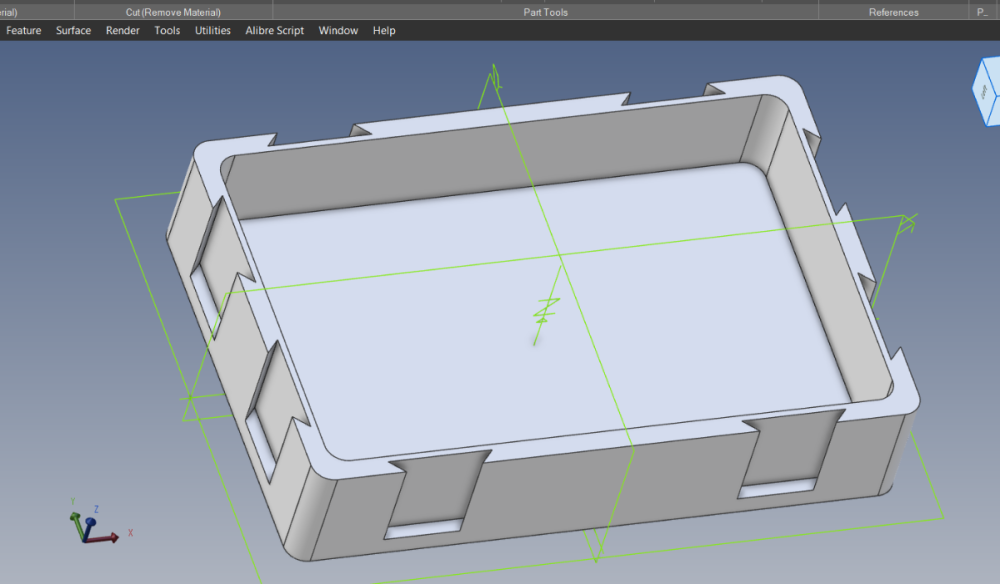Viewport: 1000px width, 584px height.
Task: Open the Tools menu
Action: [167, 31]
